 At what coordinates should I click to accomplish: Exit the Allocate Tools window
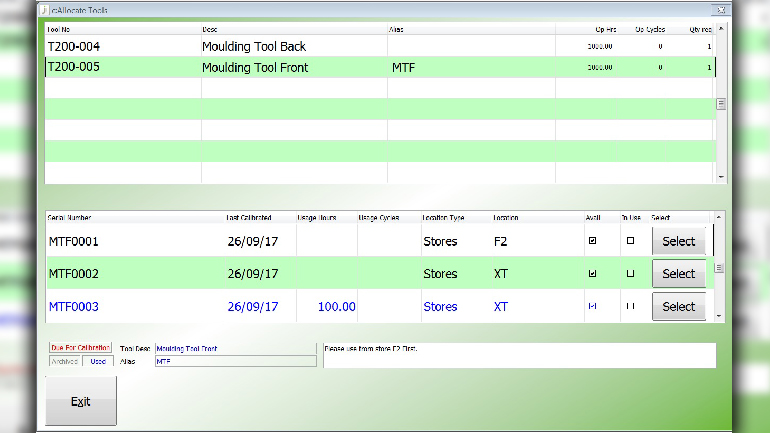80,401
